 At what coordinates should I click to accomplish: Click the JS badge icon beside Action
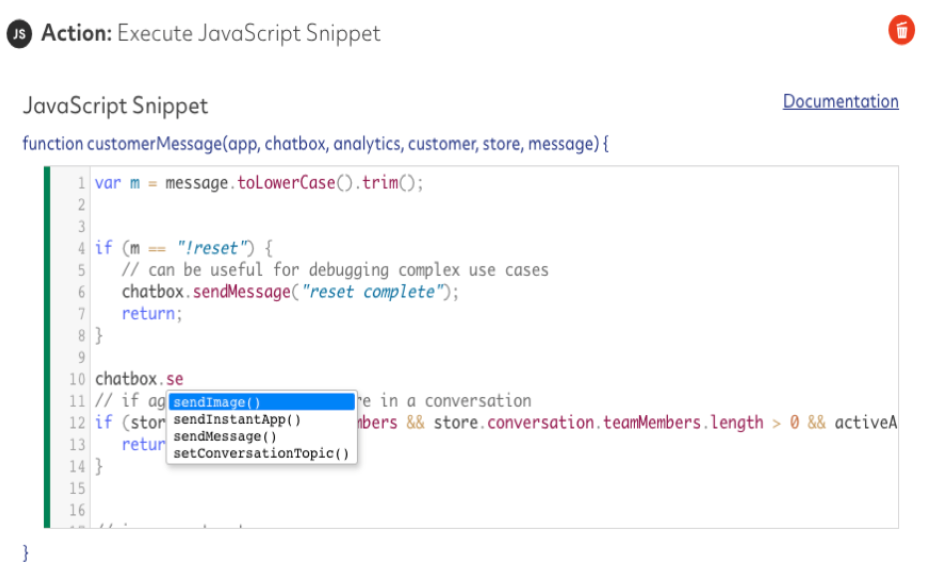(19, 34)
